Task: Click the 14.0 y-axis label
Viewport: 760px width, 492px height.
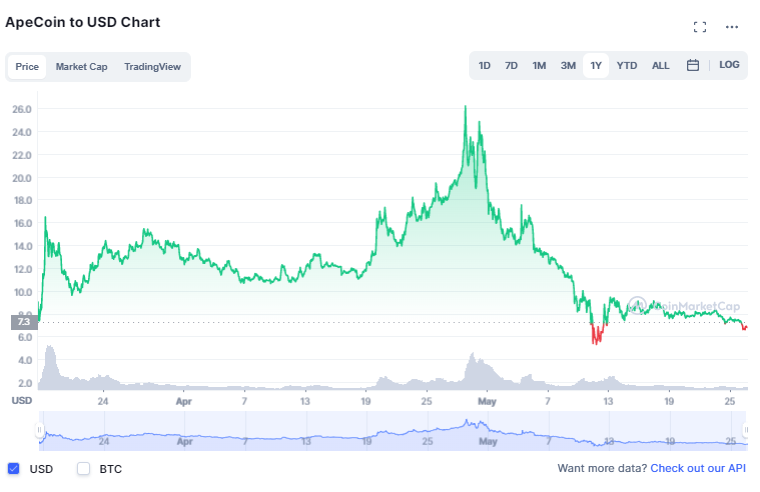Action: point(22,246)
